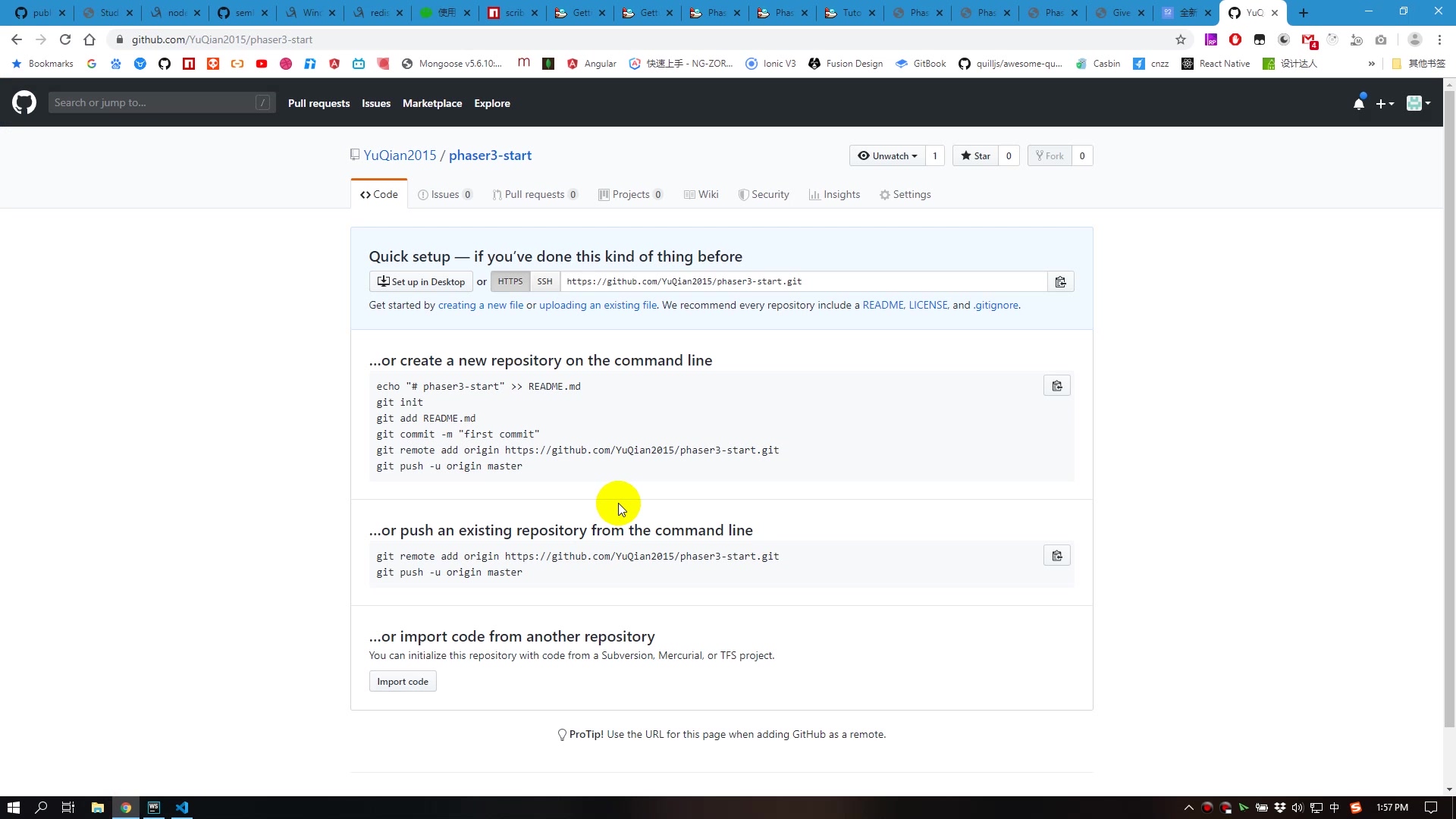Image resolution: width=1456 pixels, height=819 pixels.
Task: Copy the repository URL to the clipboard
Action: pos(1060,282)
